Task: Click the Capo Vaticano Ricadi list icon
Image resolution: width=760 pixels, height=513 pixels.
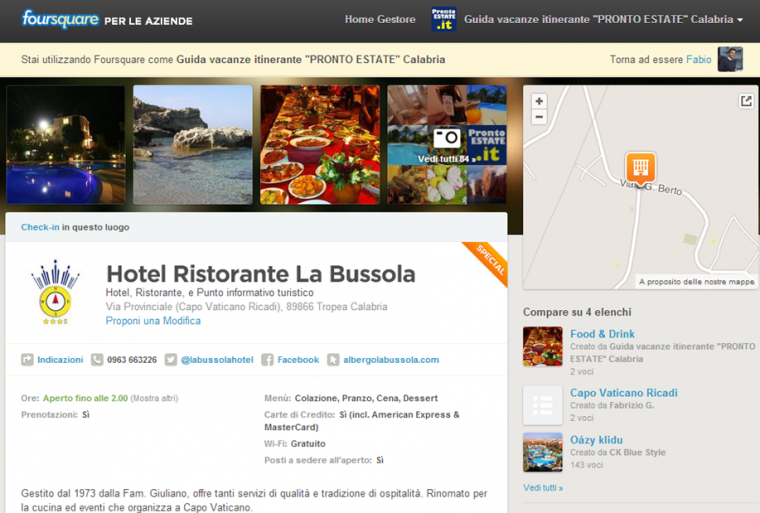Action: [x=542, y=405]
